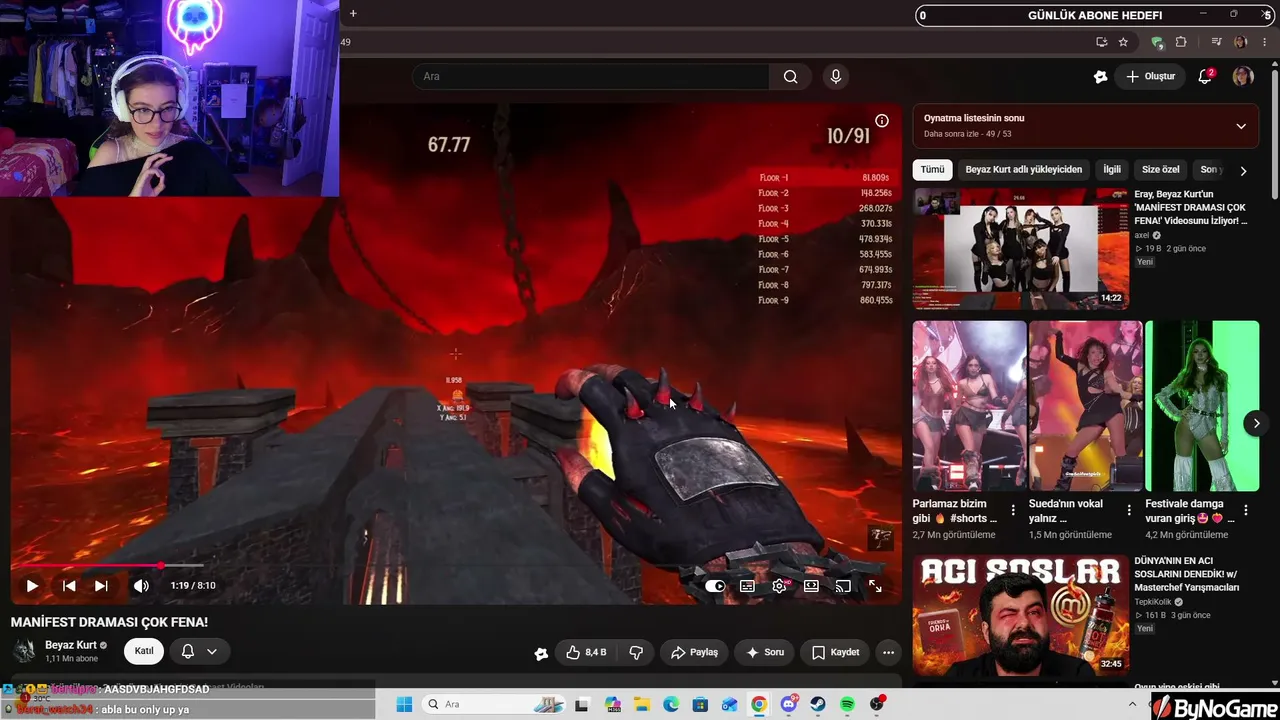The image size is (1280, 720).
Task: Enter fullscreen mode for the video
Action: [x=875, y=586]
